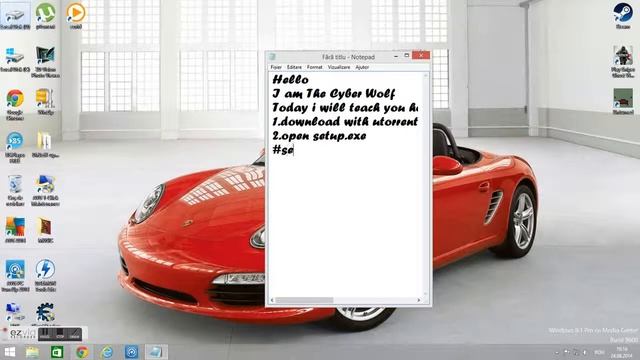Viewport: 640px width, 360px height.
Task: Select the blue gear desktop shortcut
Action: [x=45, y=313]
